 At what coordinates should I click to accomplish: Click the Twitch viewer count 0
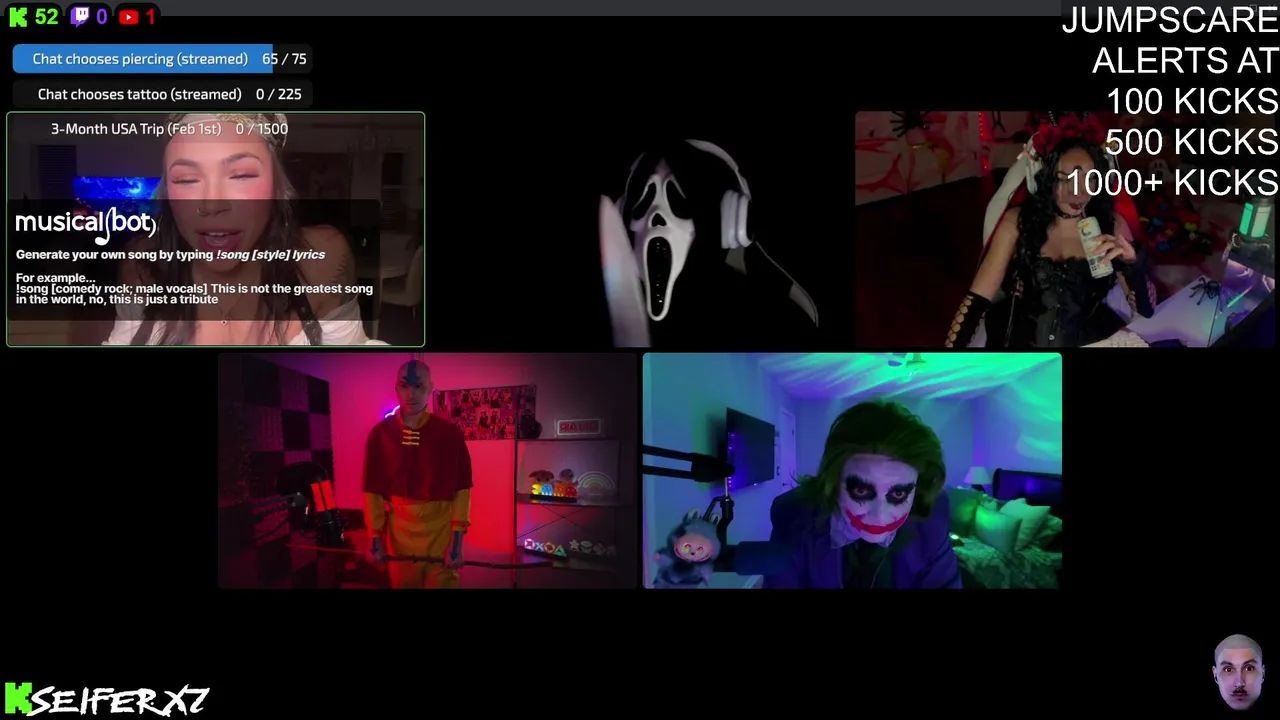coord(101,17)
